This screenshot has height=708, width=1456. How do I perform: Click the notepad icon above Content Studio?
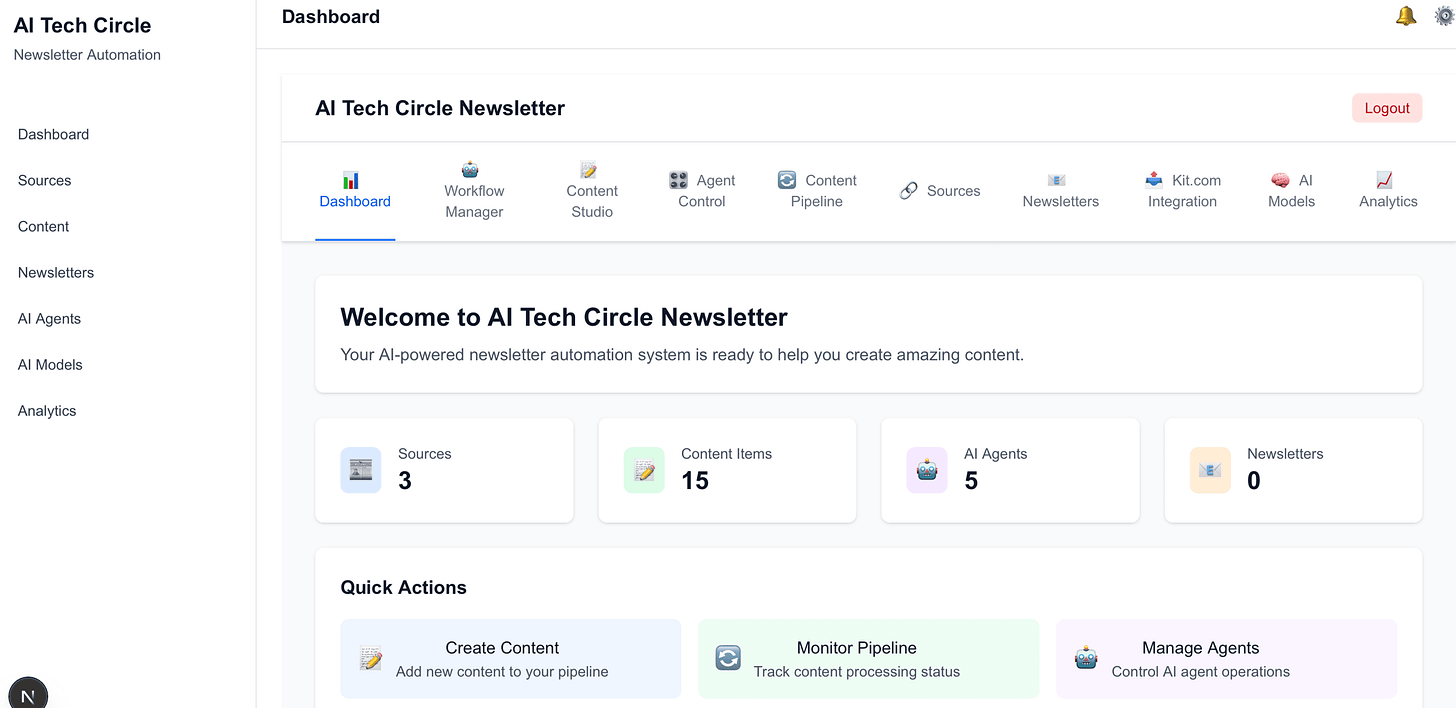pyautogui.click(x=589, y=170)
